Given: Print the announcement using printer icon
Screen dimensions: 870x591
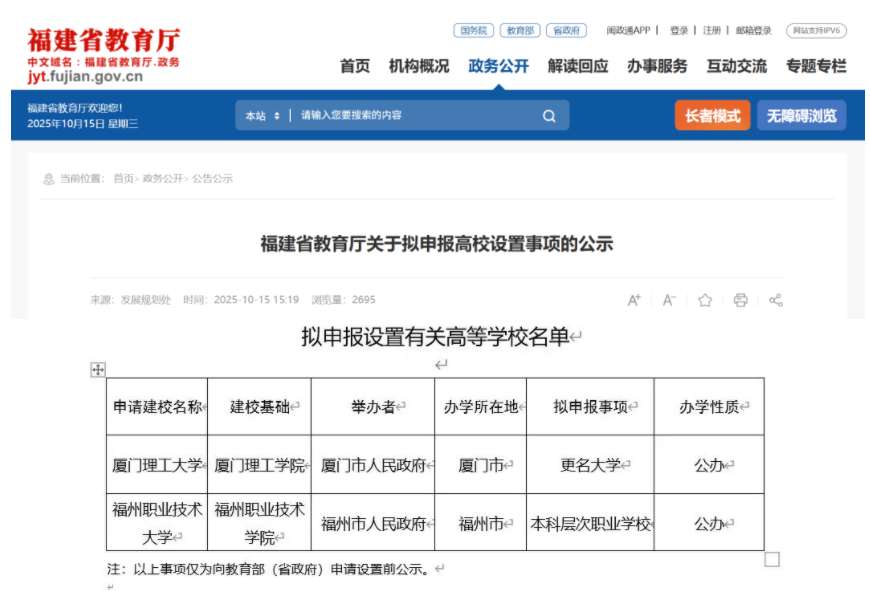Looking at the screenshot, I should 740,300.
